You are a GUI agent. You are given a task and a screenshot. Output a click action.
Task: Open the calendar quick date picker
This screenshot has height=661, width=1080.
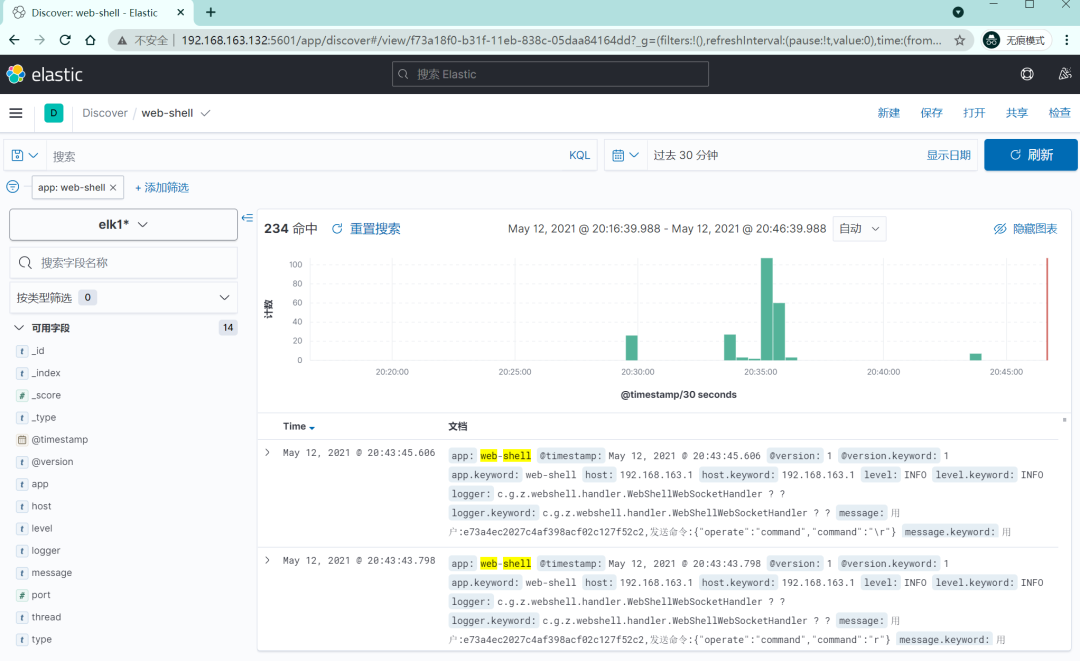click(625, 156)
